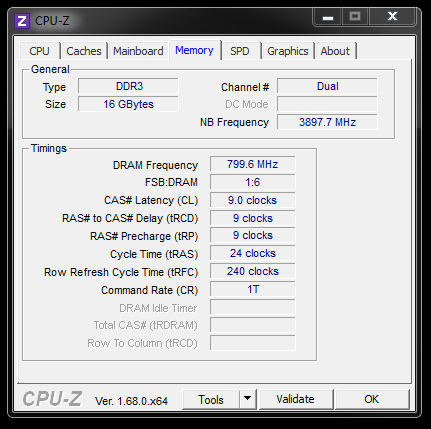Click the 799.6 MHz DRAM Frequency value

point(253,164)
